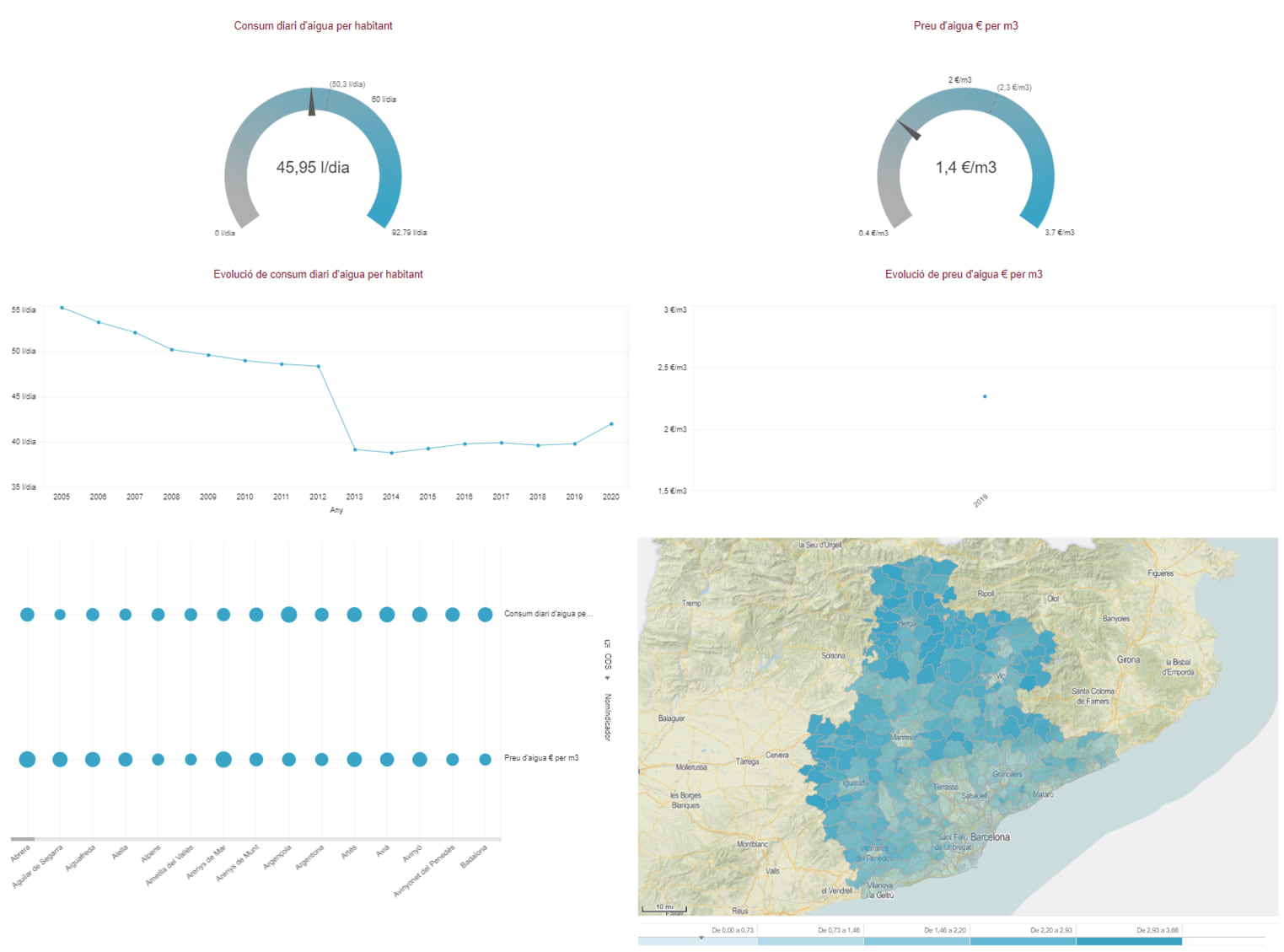Select legend swatch De 0,00 a 0,73

tap(698, 941)
